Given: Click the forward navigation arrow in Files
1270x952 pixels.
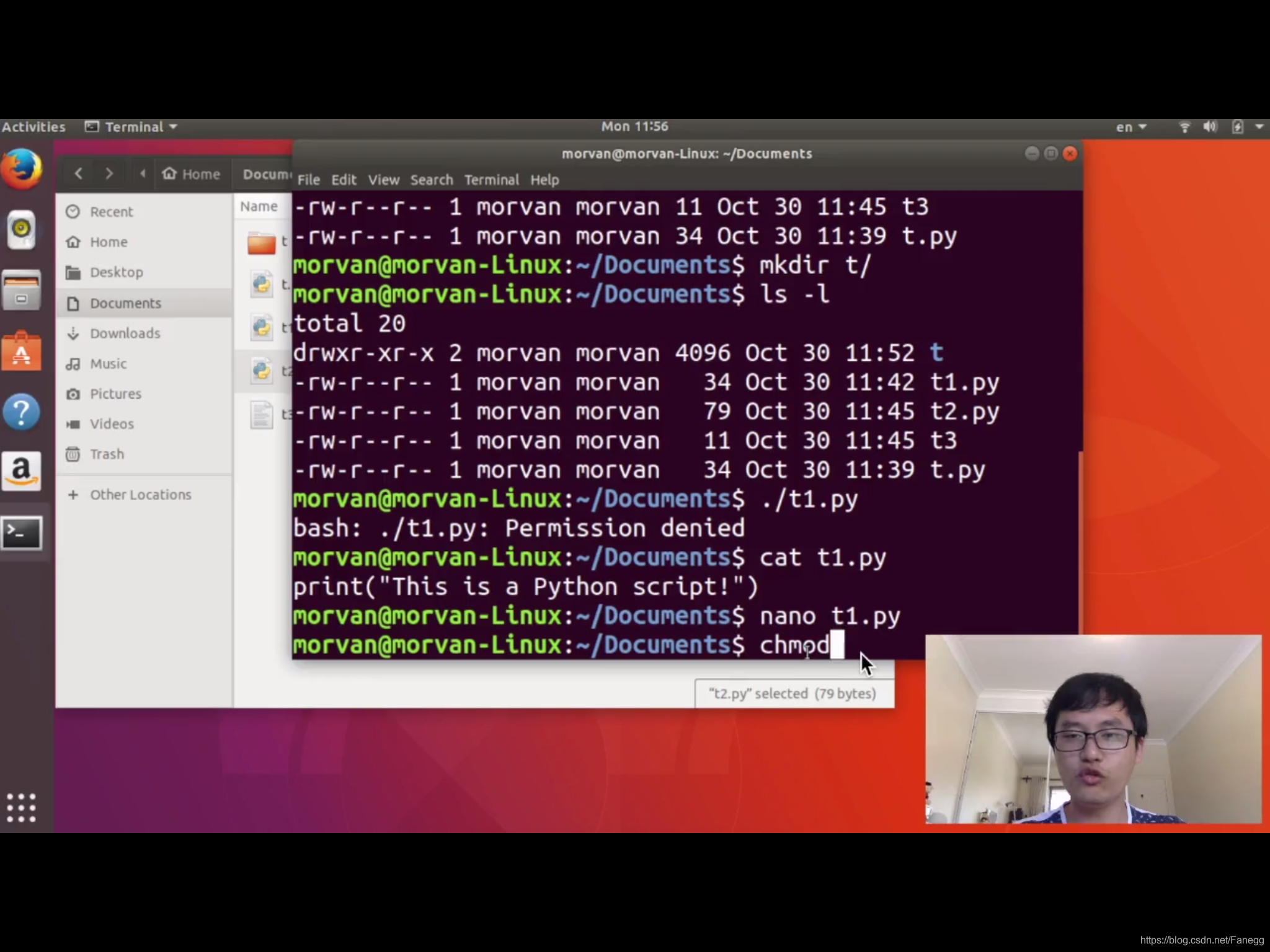Looking at the screenshot, I should coord(109,174).
